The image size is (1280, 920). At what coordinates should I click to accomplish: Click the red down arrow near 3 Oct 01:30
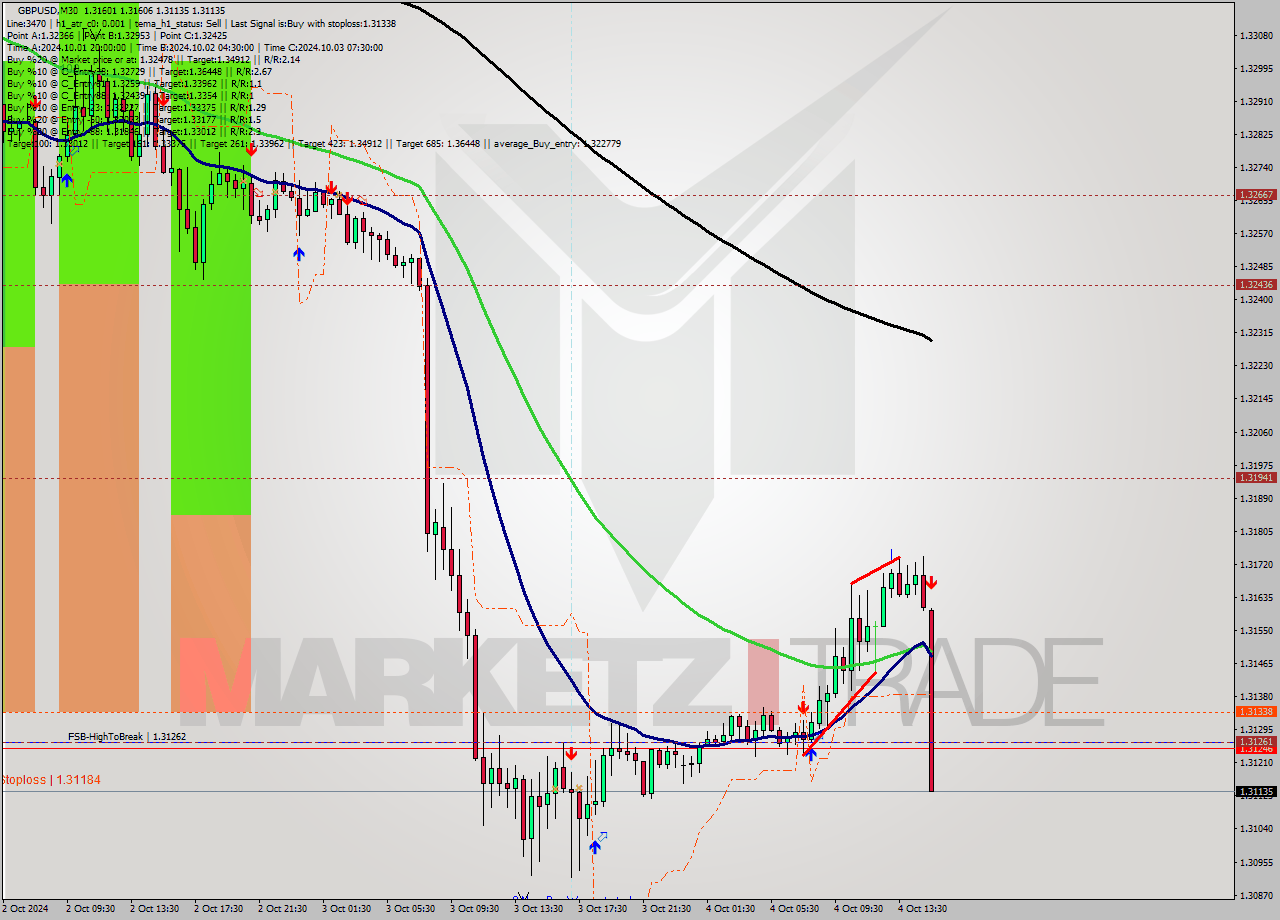coord(330,188)
